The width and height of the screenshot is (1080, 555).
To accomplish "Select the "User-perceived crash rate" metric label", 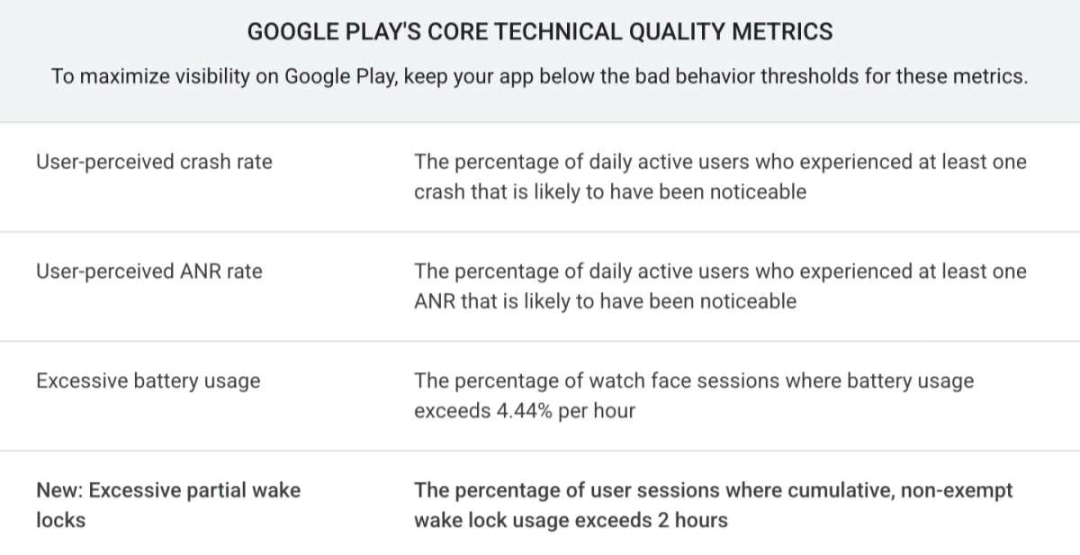I will click(153, 162).
